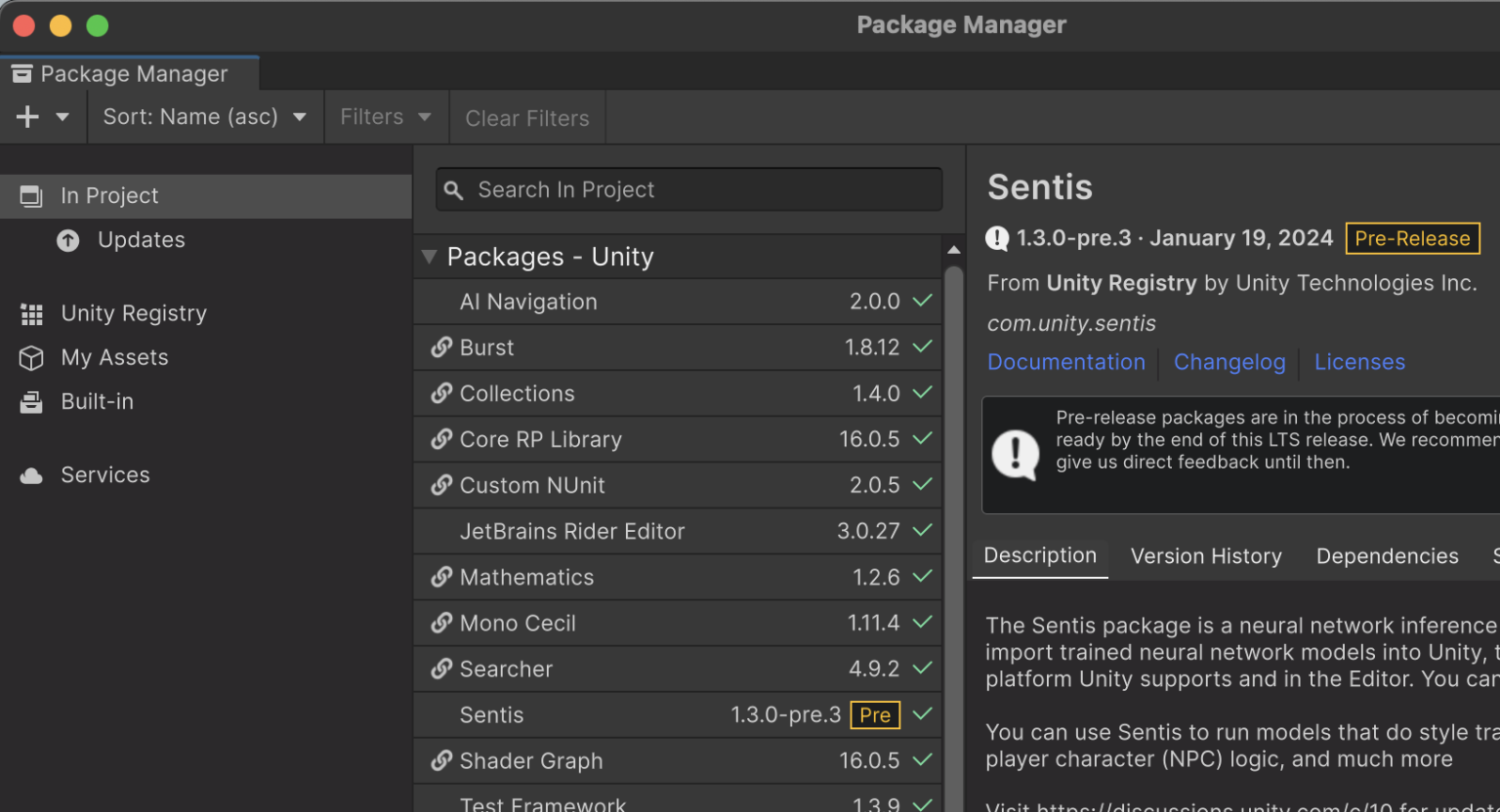Click the link icon next to Burst
1500x812 pixels.
pyautogui.click(x=442, y=347)
